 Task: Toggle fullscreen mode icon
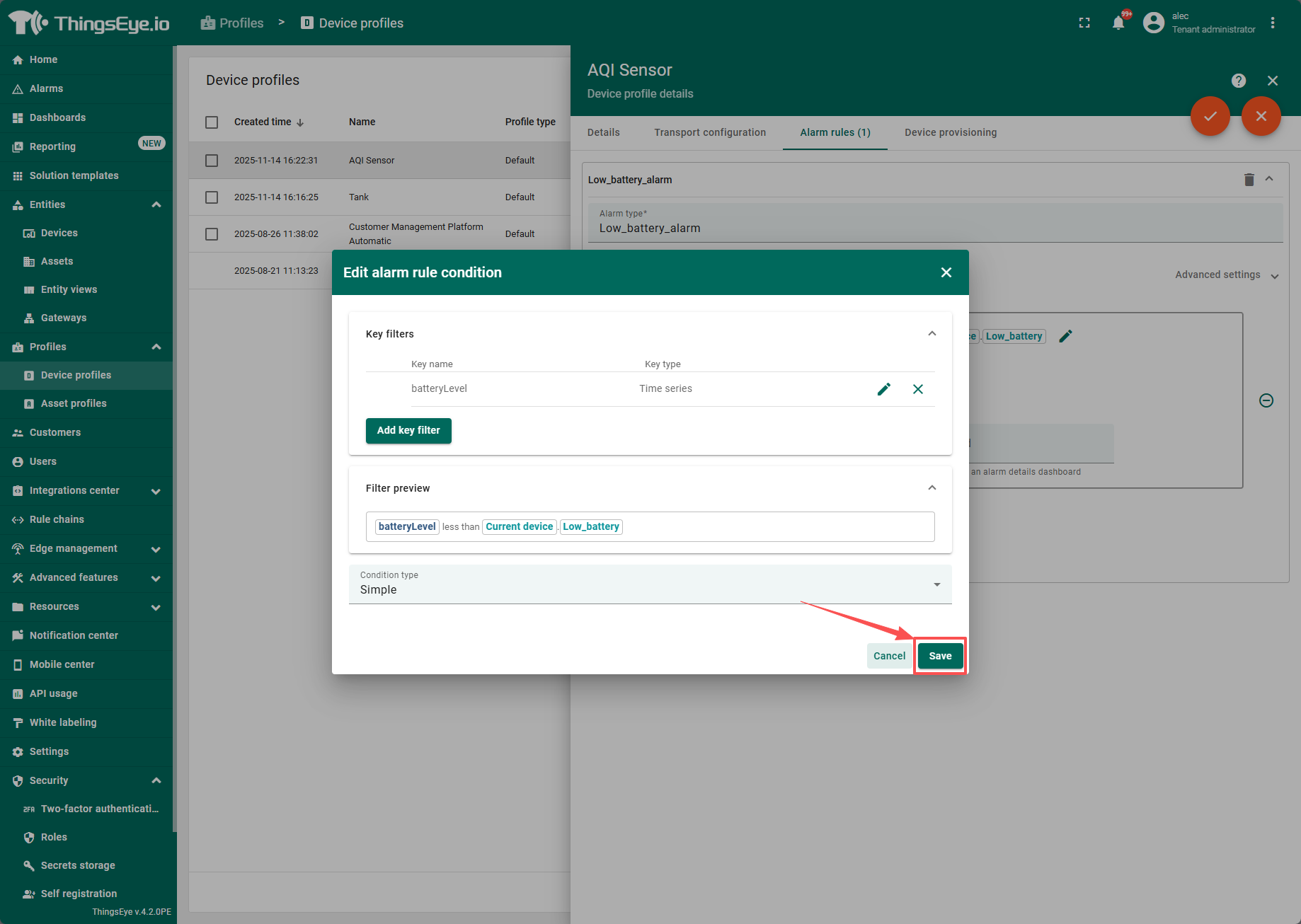coord(1084,23)
